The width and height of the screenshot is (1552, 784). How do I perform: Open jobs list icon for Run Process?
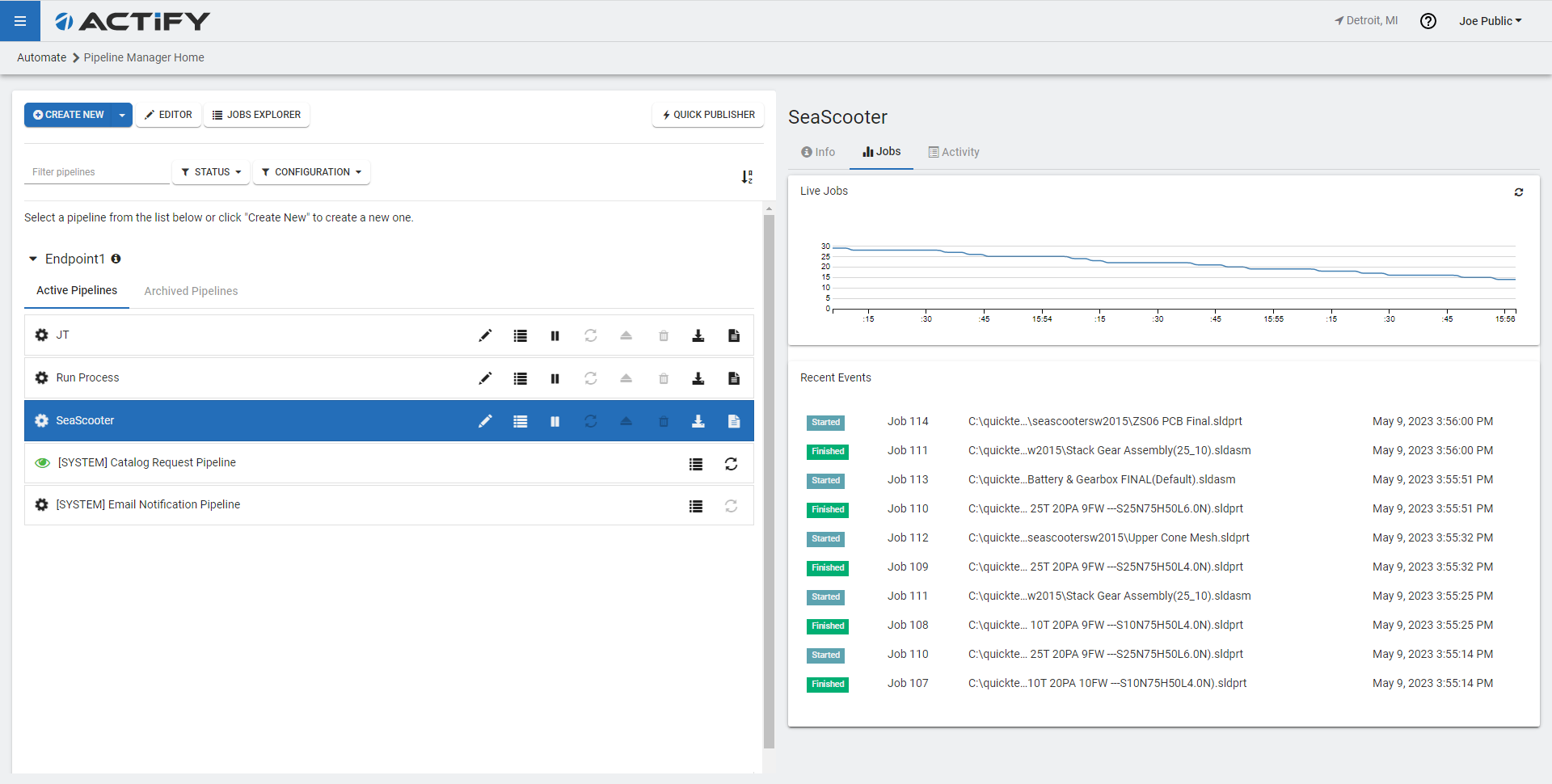520,378
